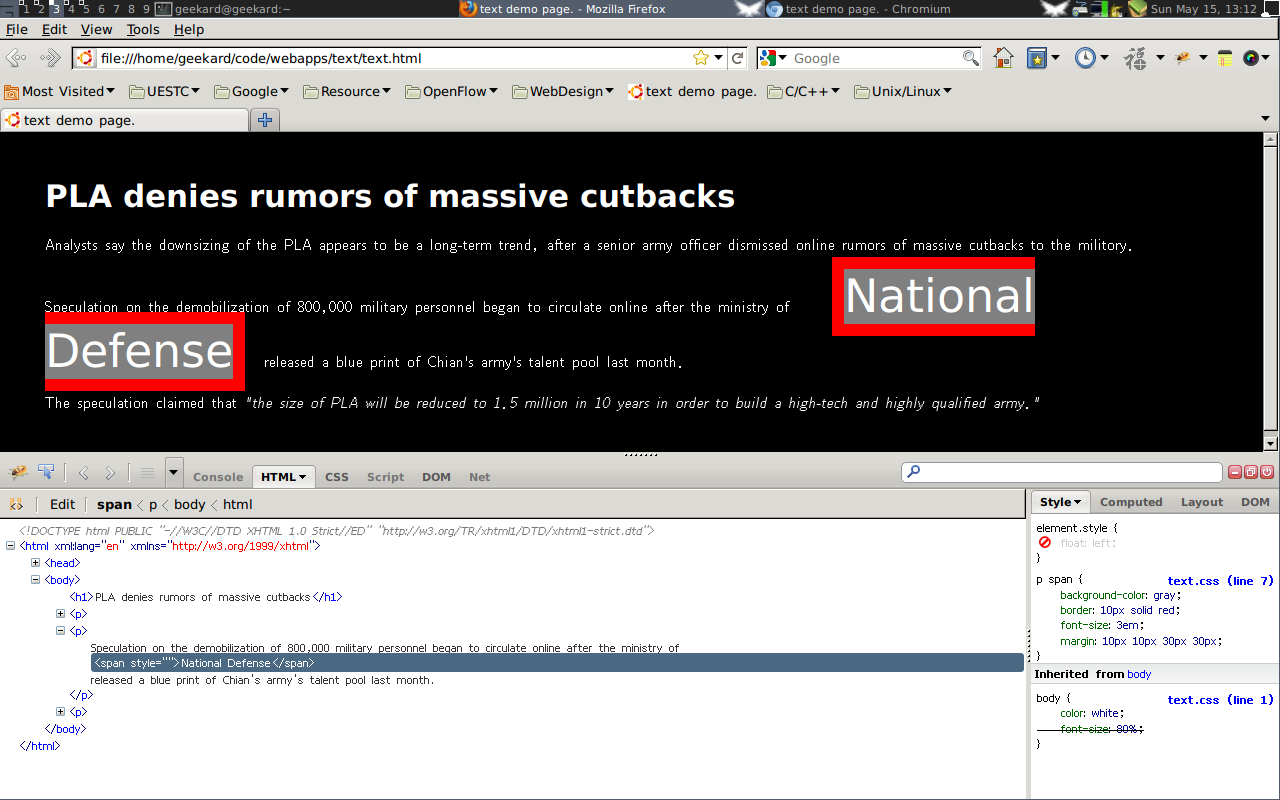This screenshot has width=1280, height=800.
Task: Bookmark this page with the star icon
Action: pyautogui.click(x=701, y=58)
